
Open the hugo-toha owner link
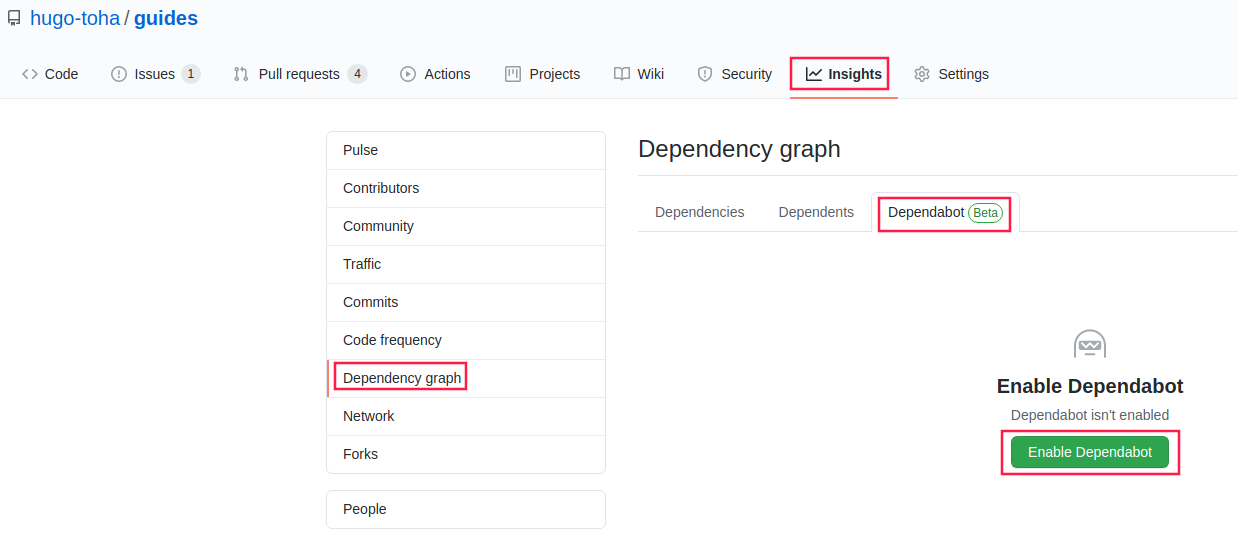tap(75, 18)
